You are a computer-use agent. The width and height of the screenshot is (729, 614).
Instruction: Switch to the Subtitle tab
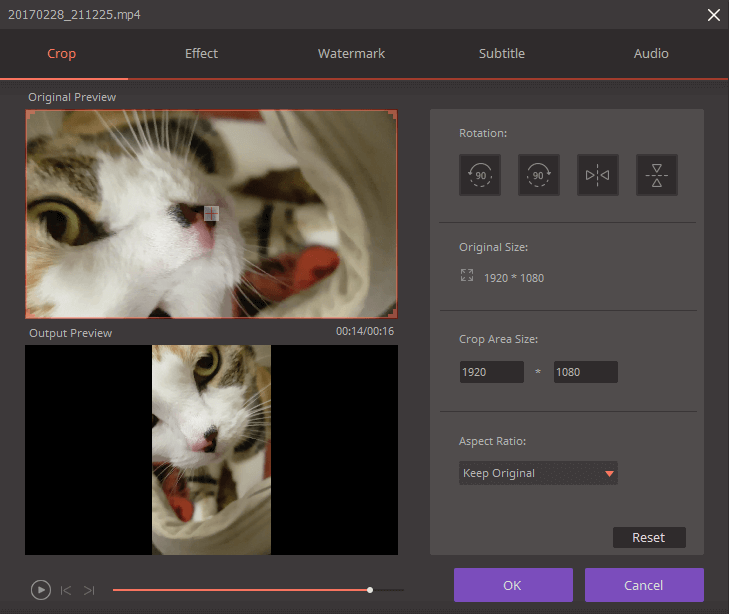point(502,53)
